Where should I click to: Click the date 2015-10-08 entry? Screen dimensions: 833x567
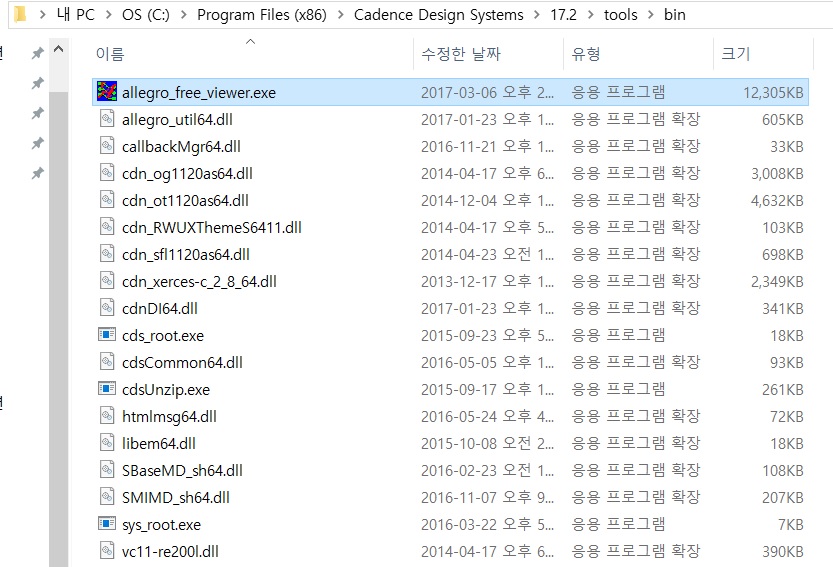click(x=488, y=444)
